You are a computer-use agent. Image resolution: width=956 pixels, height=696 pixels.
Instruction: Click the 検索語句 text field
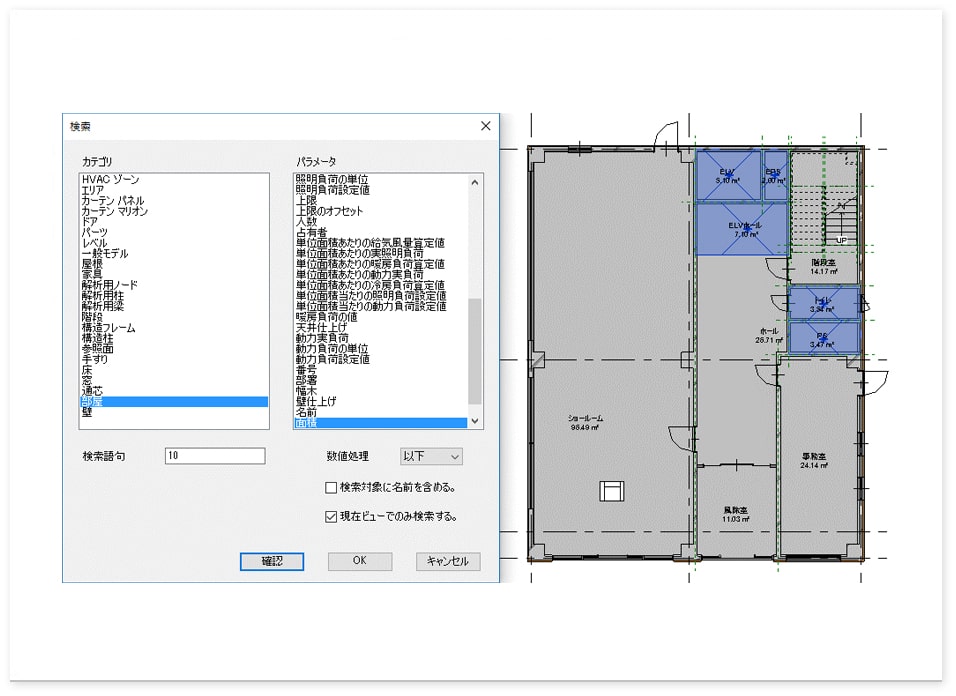(215, 456)
